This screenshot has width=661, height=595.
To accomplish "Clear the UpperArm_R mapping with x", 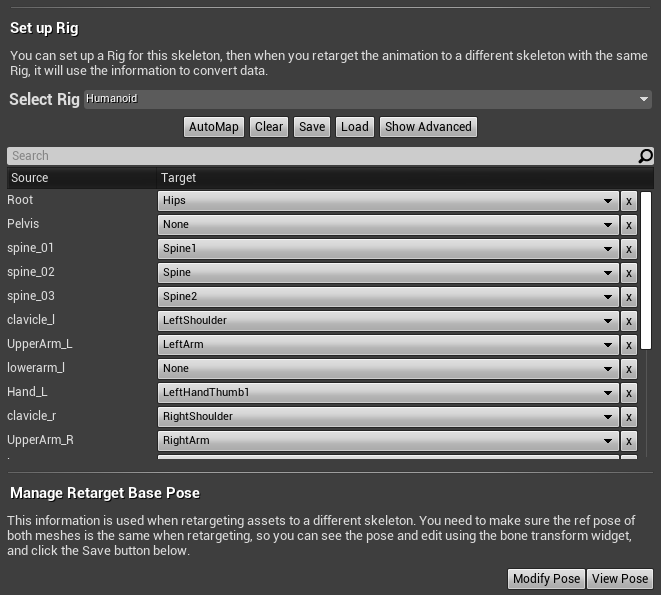I will pos(629,442).
